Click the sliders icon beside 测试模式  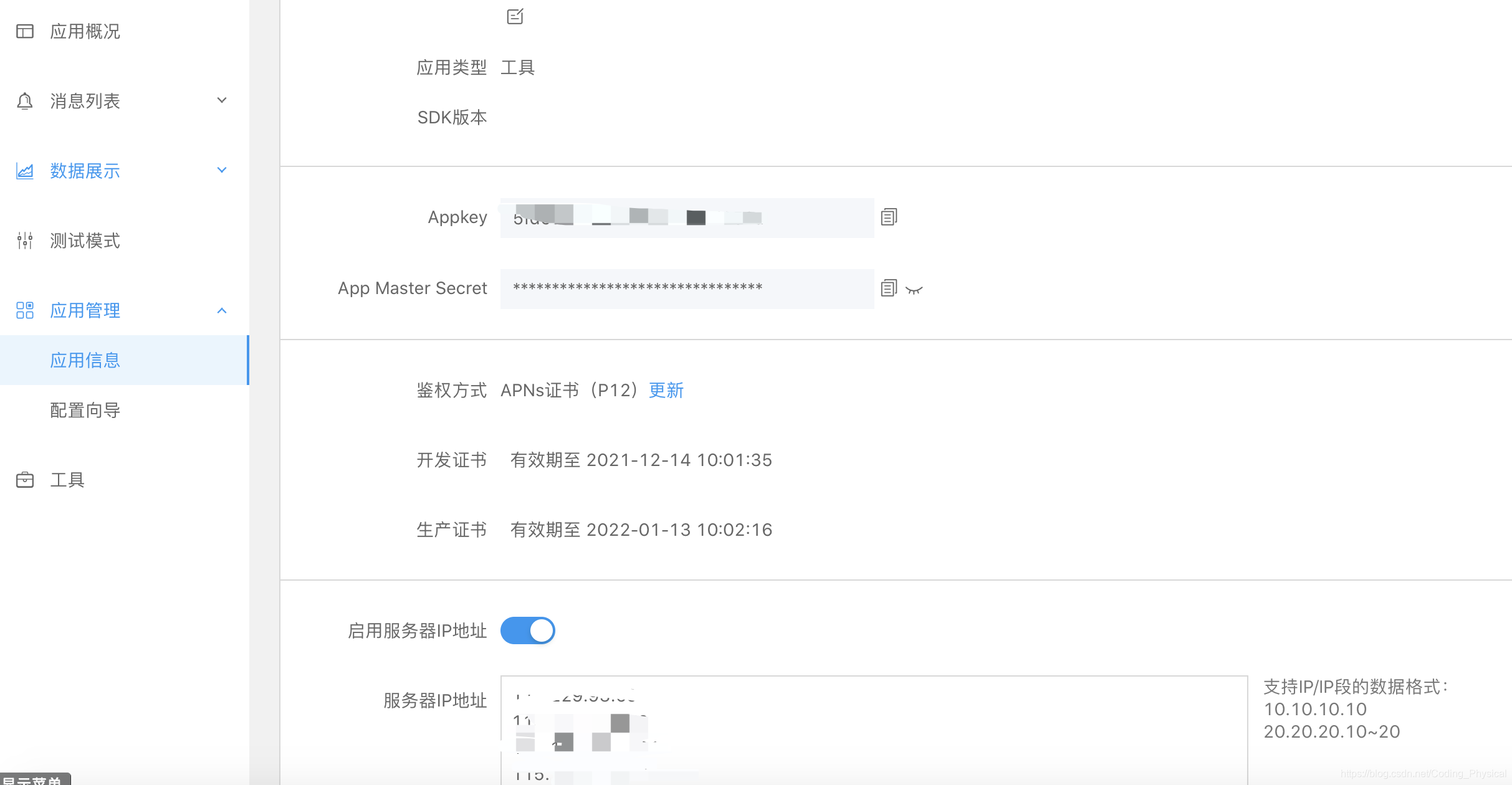pyautogui.click(x=25, y=240)
